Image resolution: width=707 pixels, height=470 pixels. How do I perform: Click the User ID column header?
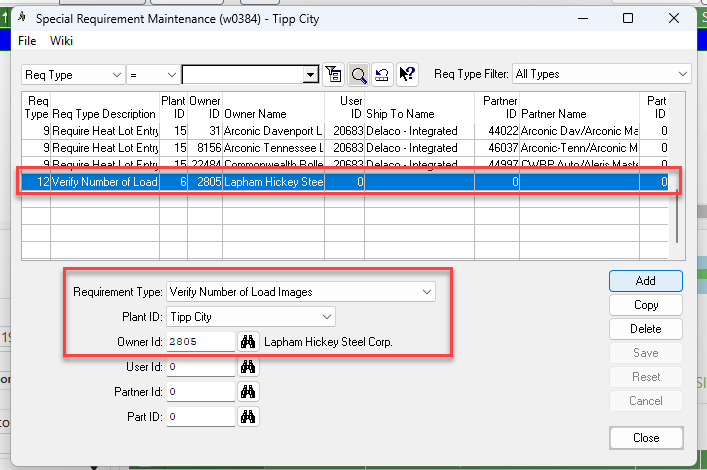344,107
